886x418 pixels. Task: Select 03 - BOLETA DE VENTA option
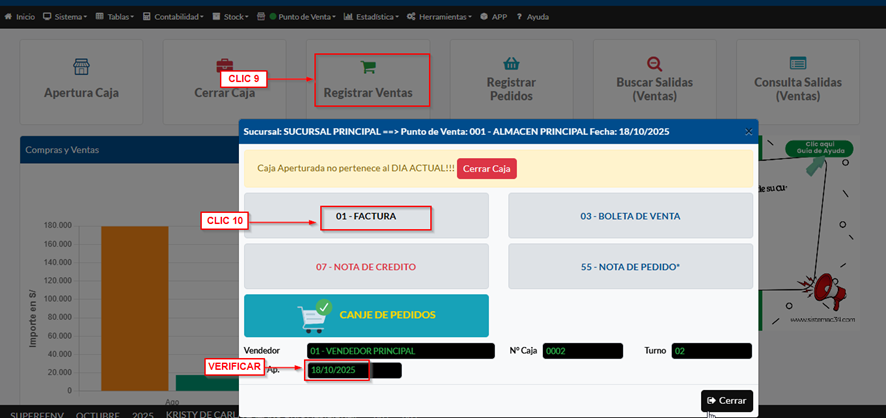tap(630, 215)
